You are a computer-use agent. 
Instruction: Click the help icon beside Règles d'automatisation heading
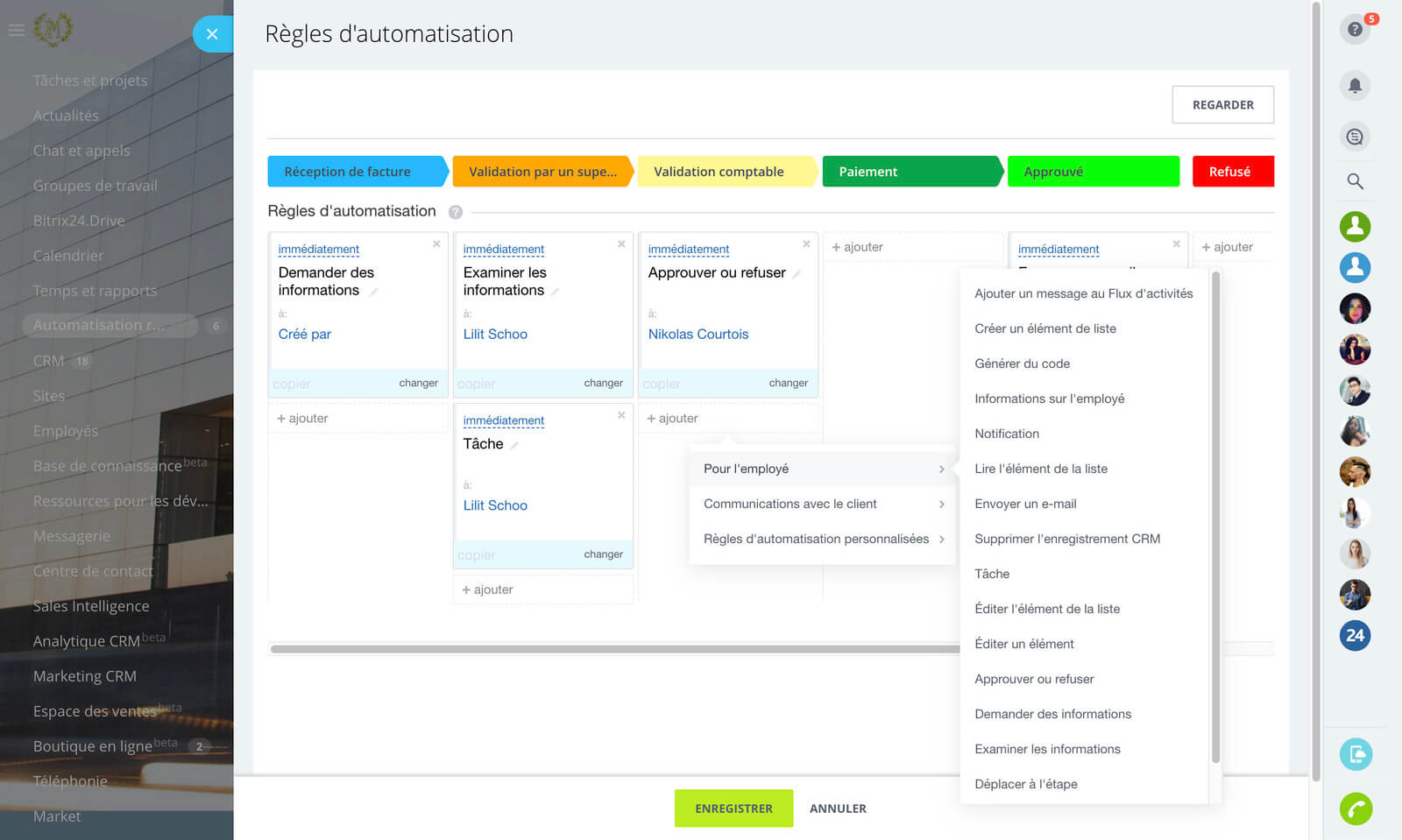tap(456, 212)
